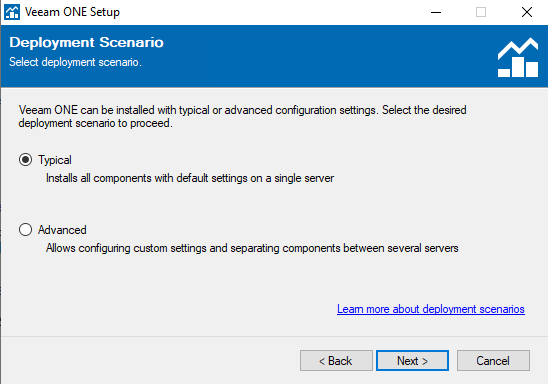Click the "Advanced" option label text
548x384 pixels.
pyautogui.click(x=62, y=230)
